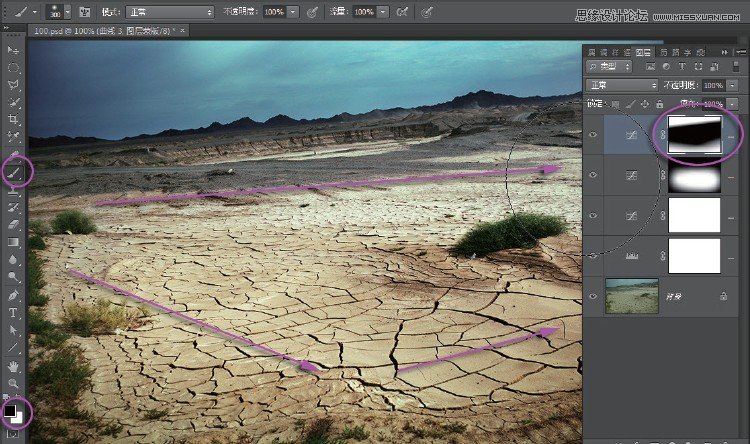Viewport: 750px width, 444px height.
Task: Open the Brush panel from options bar
Action: pyautogui.click(x=85, y=12)
